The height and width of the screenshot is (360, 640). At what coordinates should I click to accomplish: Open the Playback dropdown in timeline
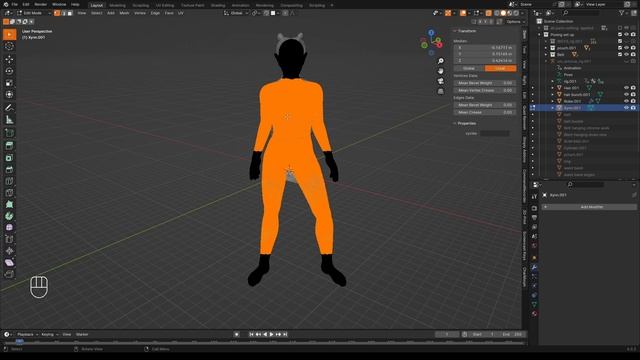[x=27, y=334]
